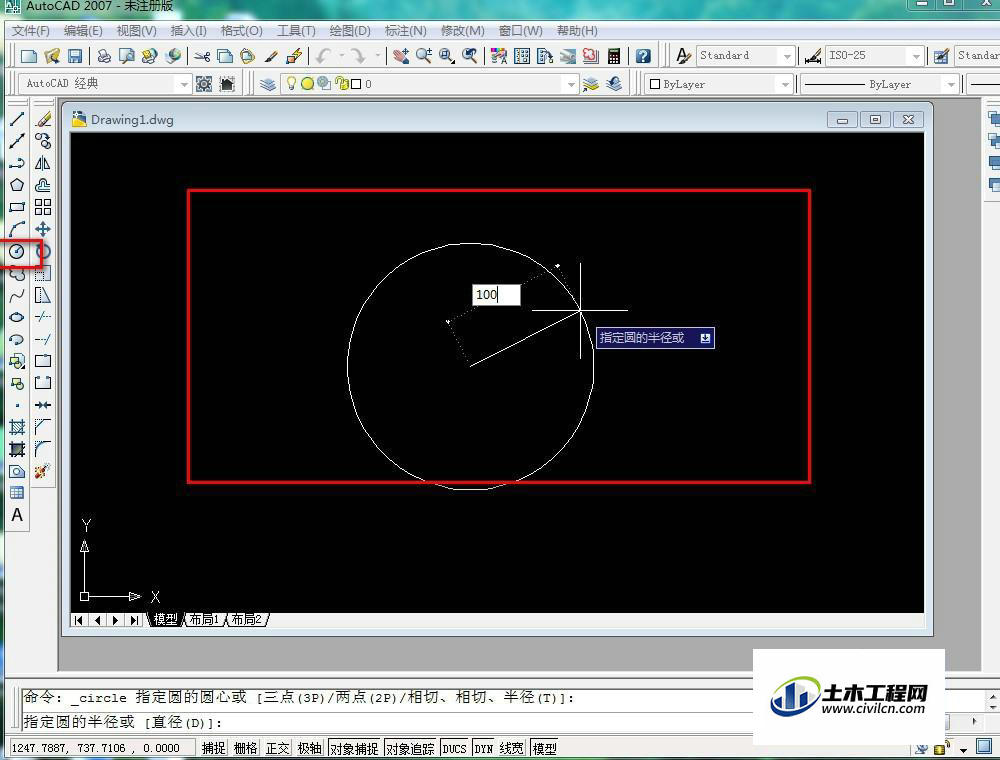The height and width of the screenshot is (760, 1000).
Task: Switch to the 布局1 layout tab
Action: 204,619
